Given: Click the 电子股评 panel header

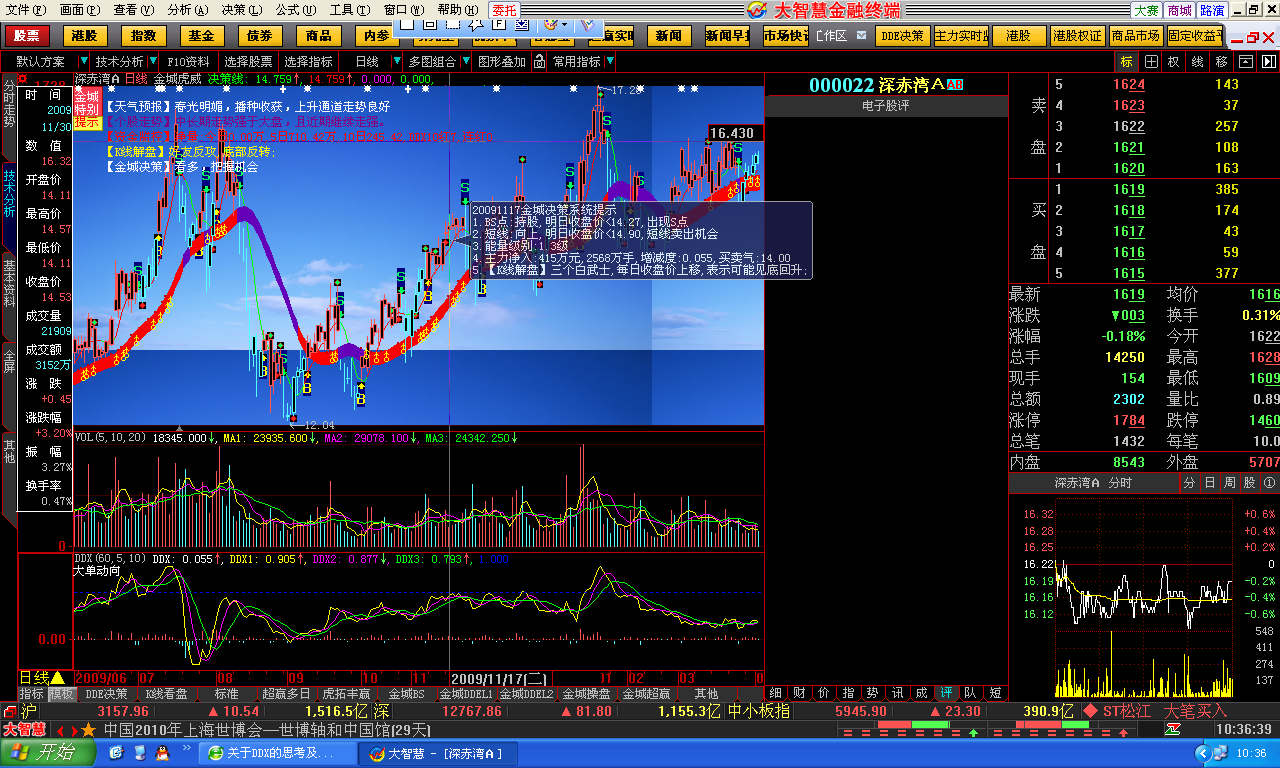Looking at the screenshot, I should coord(886,105).
